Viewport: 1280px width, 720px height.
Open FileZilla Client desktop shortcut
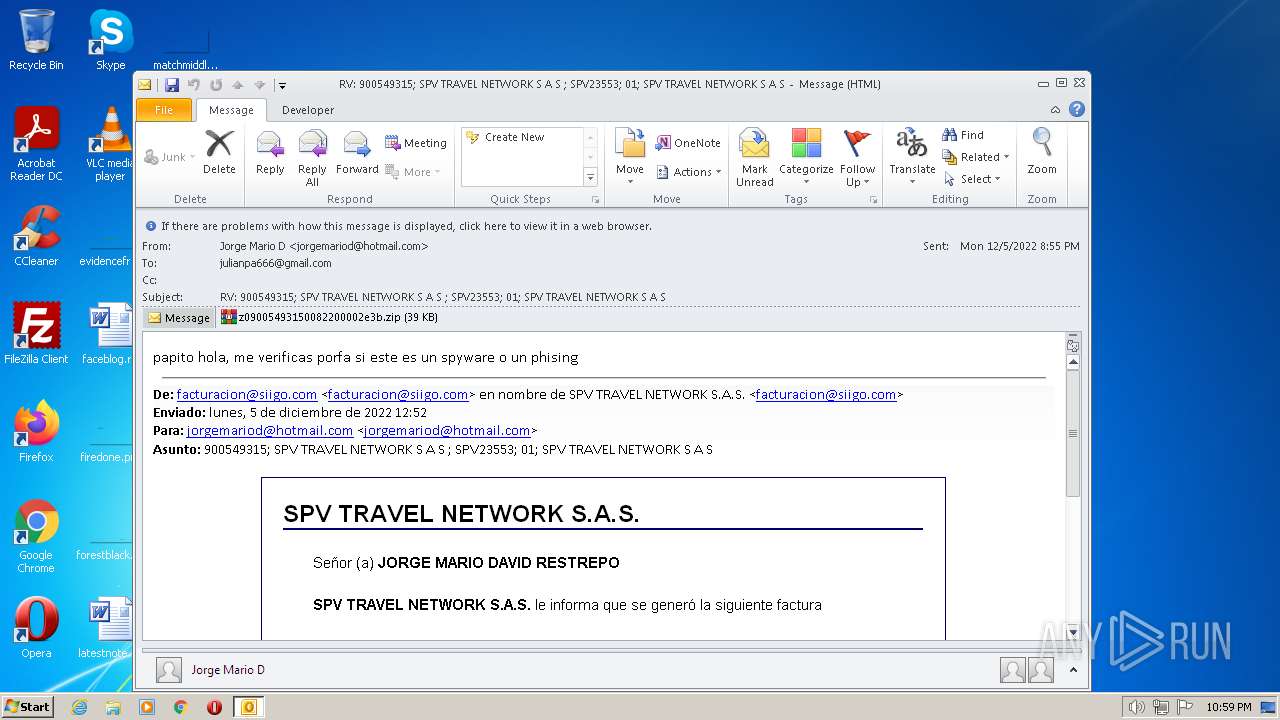(36, 334)
